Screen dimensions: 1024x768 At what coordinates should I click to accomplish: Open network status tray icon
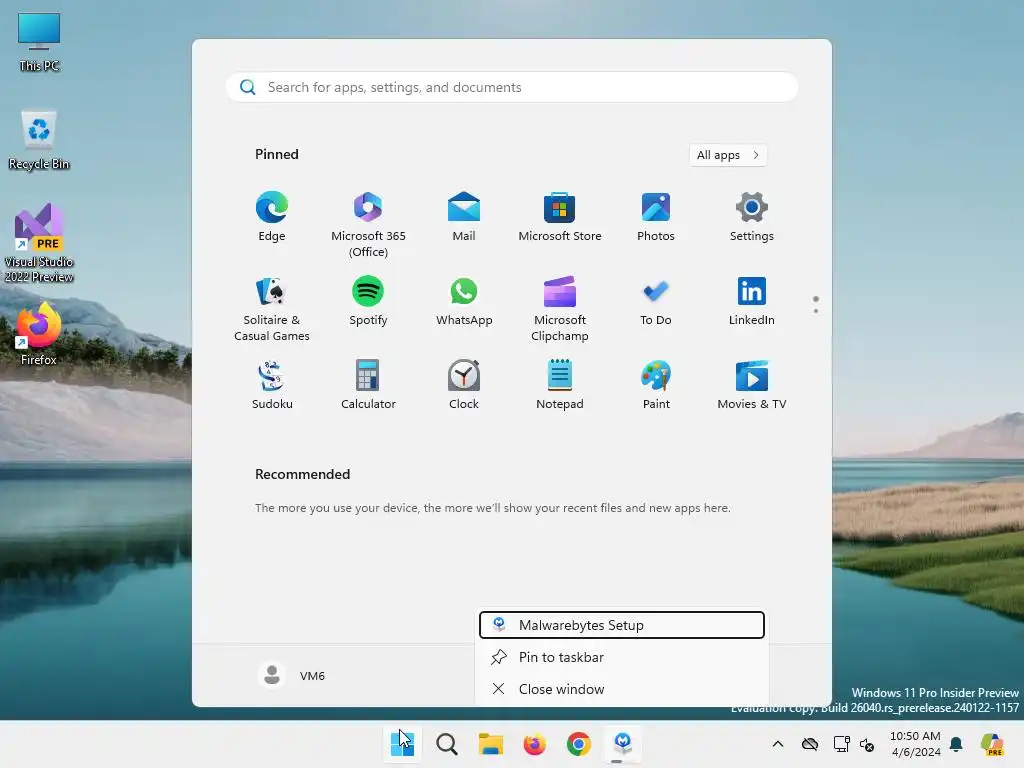(842, 744)
